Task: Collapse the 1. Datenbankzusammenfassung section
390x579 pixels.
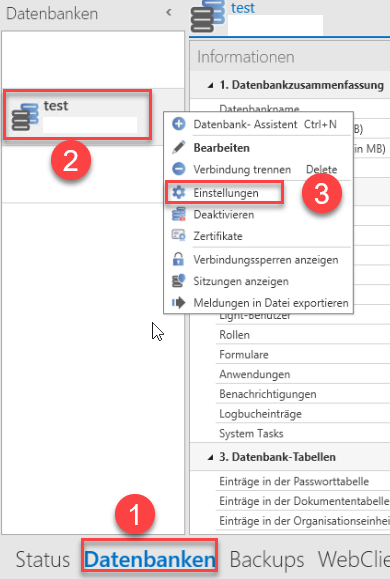Action: coord(211,85)
